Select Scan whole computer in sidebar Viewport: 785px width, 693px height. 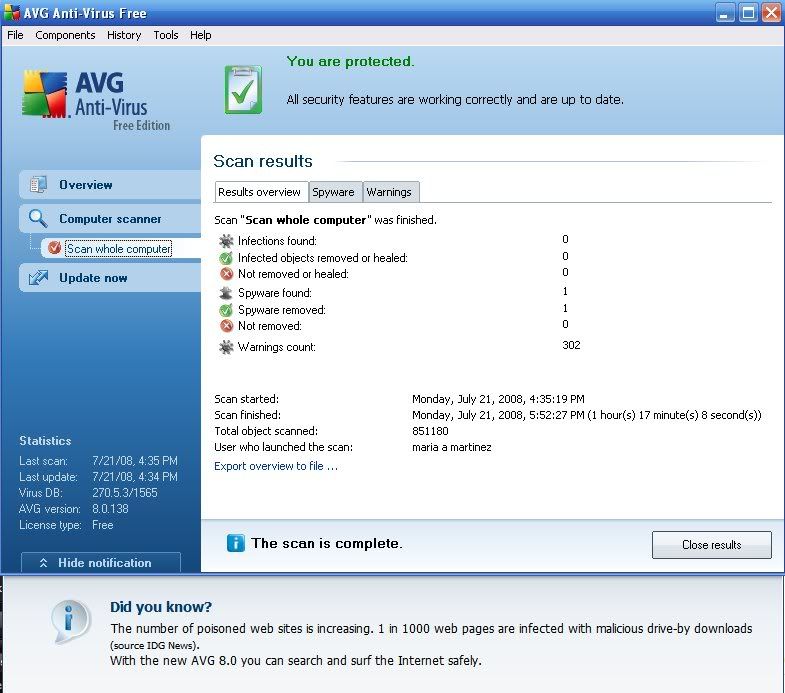pos(119,248)
